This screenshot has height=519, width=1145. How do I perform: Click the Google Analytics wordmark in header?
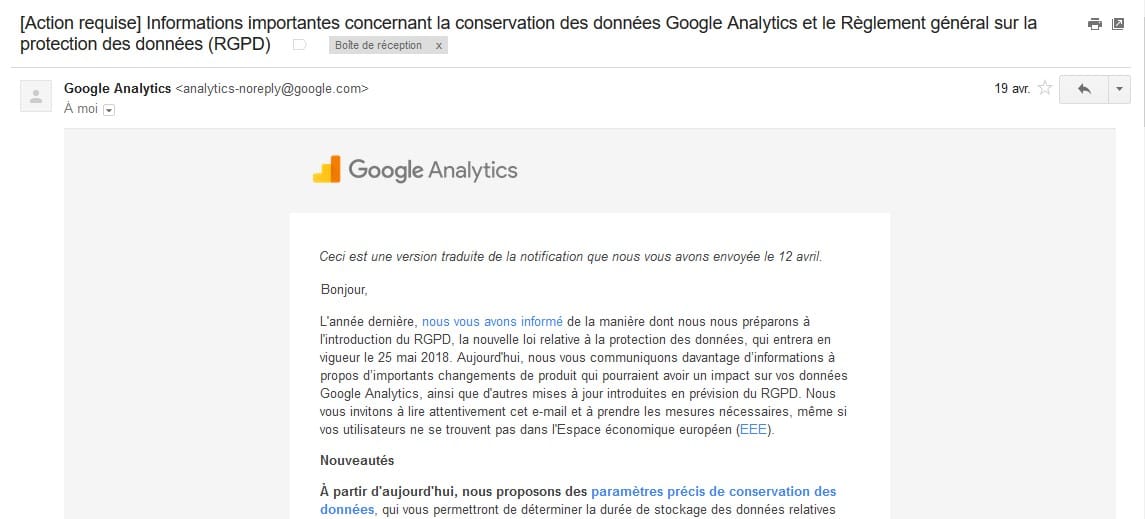[x=432, y=170]
